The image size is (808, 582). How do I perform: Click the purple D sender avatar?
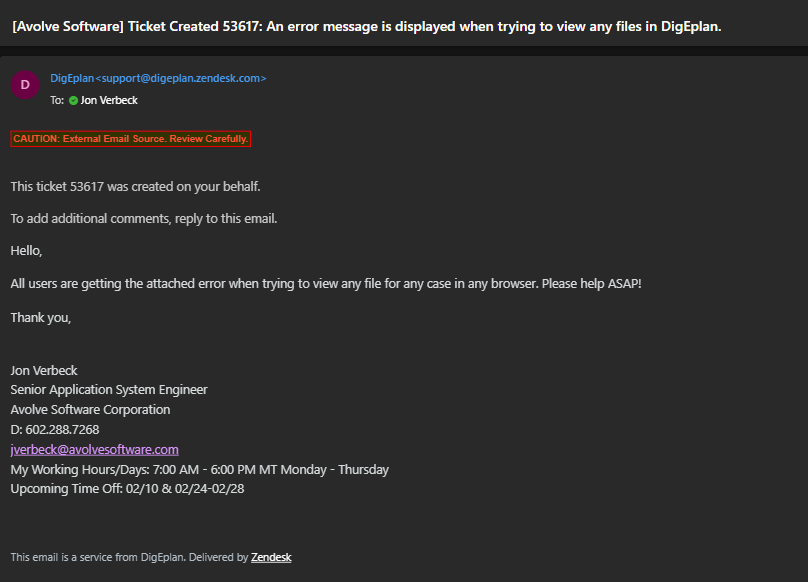click(x=25, y=85)
